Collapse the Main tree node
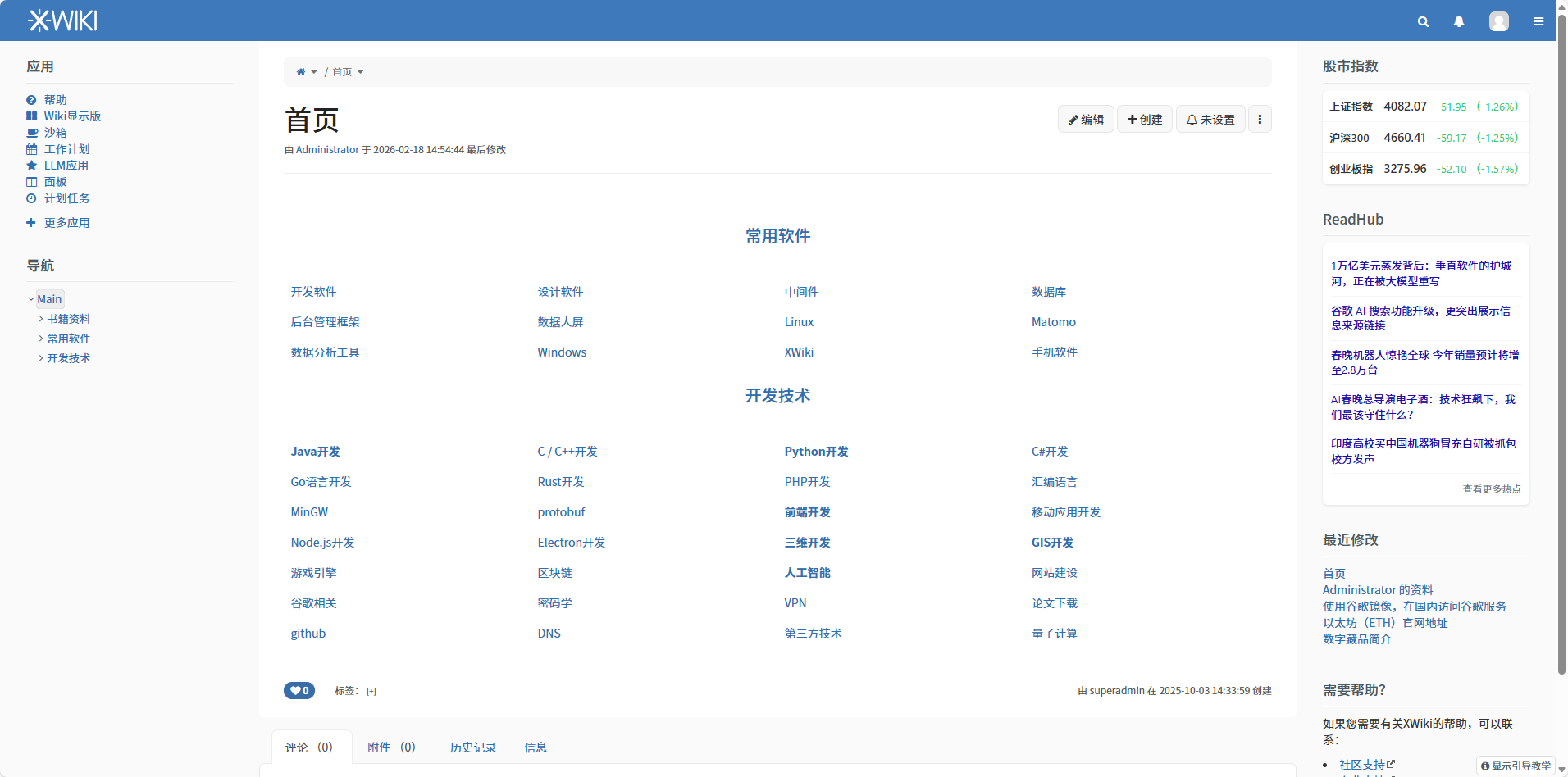Viewport: 1568px width, 777px height. (31, 299)
